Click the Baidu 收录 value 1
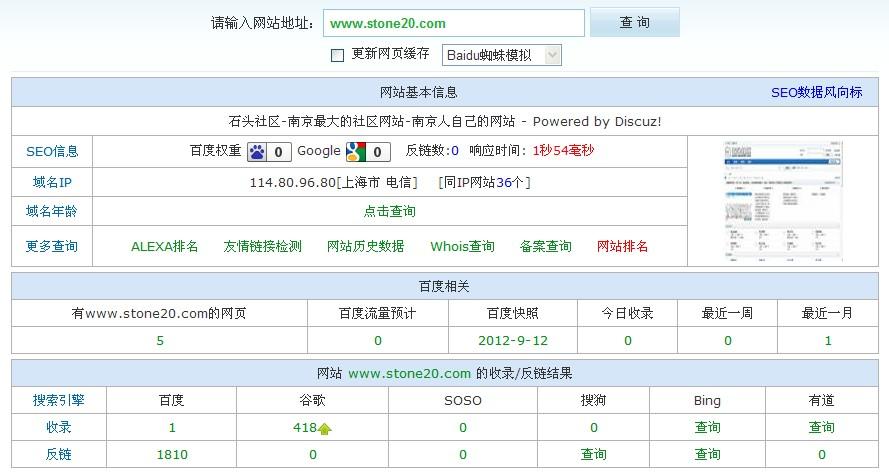The height and width of the screenshot is (472, 889). [172, 428]
